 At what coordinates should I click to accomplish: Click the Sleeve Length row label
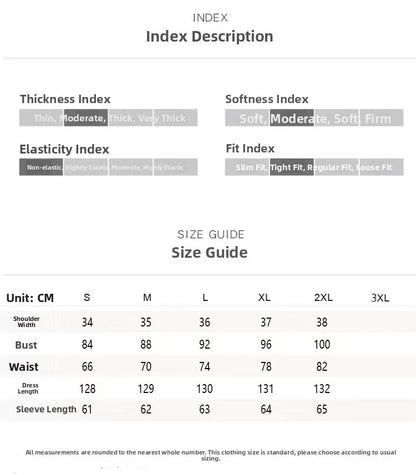point(46,409)
